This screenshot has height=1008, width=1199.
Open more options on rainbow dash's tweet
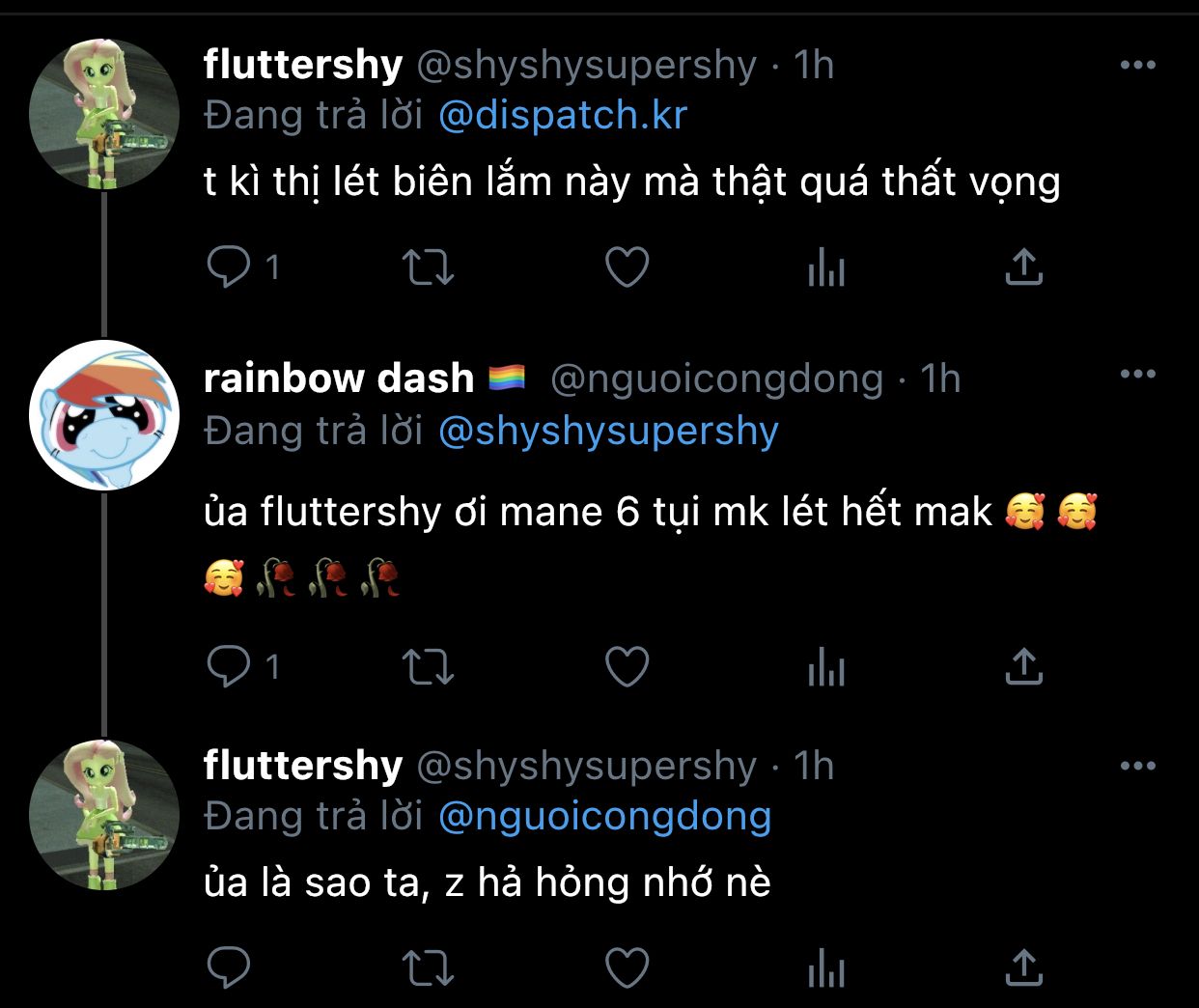(1137, 375)
